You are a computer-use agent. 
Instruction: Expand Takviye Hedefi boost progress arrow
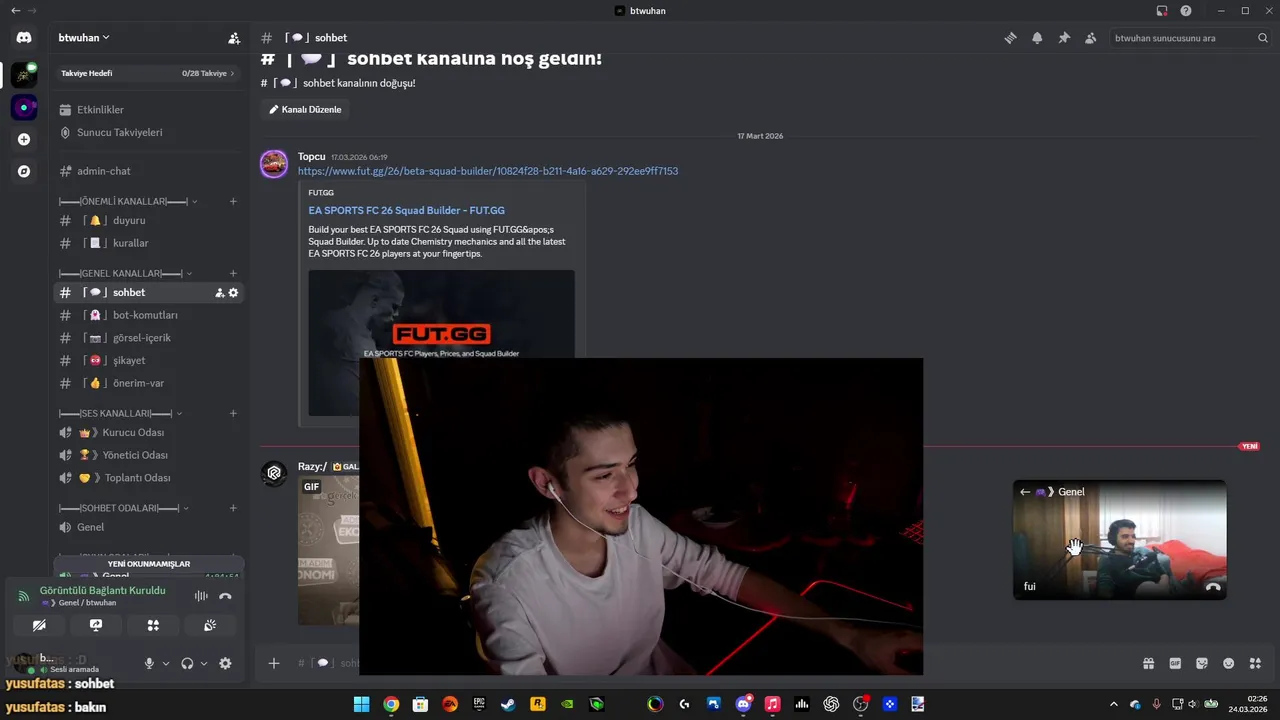coord(233,73)
